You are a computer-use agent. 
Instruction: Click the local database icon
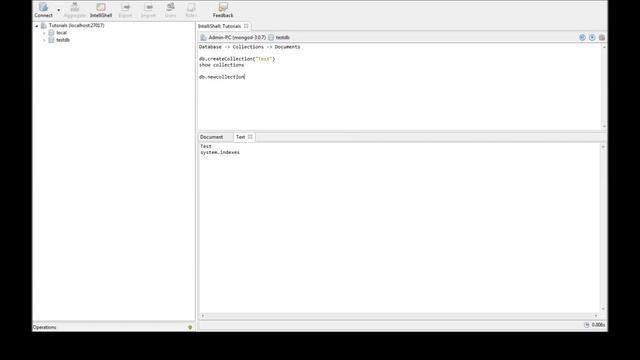point(51,33)
